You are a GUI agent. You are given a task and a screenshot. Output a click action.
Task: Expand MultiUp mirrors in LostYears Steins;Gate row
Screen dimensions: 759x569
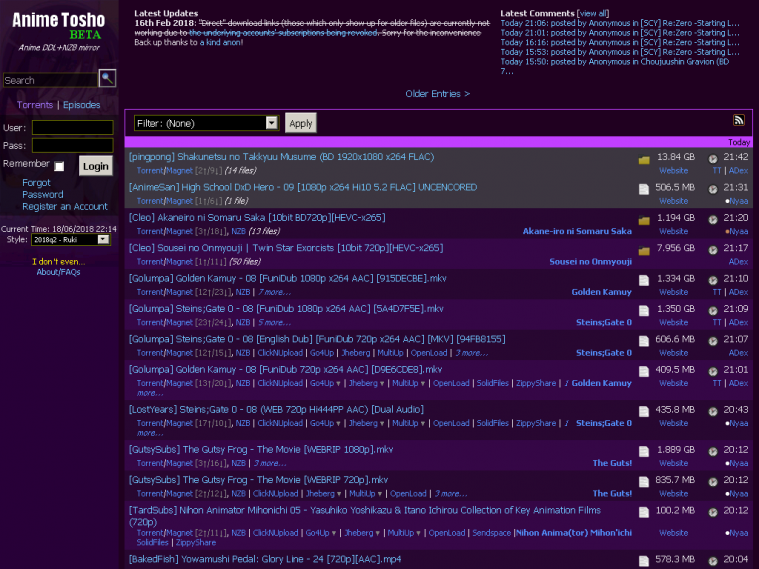423,424
